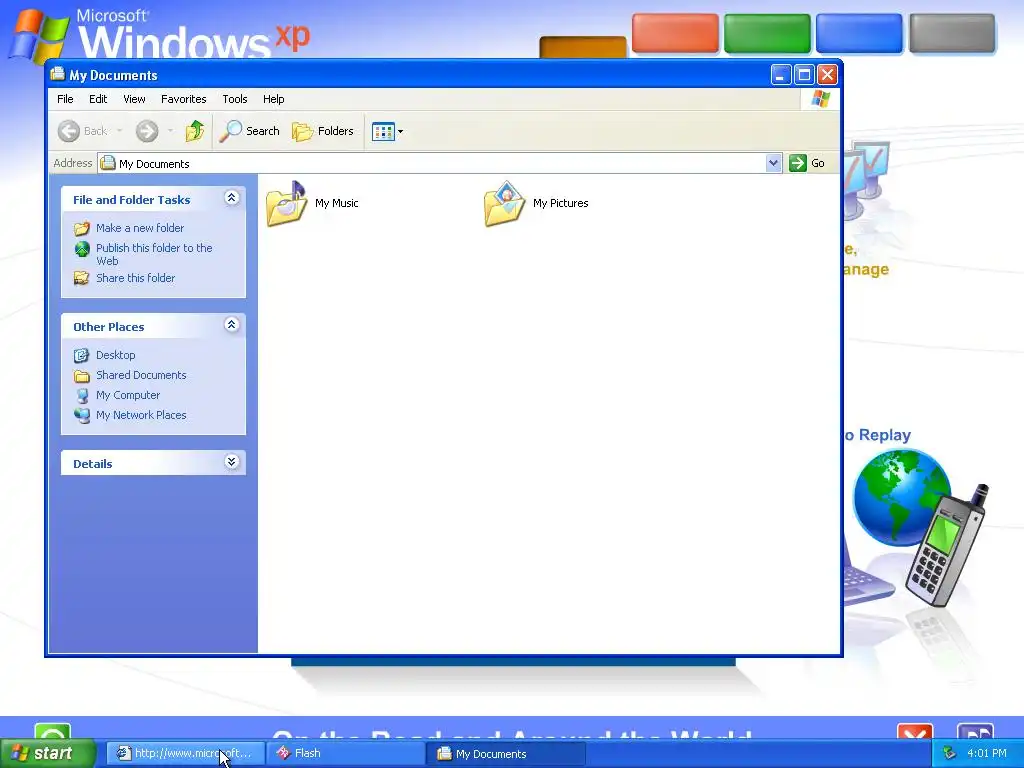Screen dimensions: 1024x768
Task: Select the My Pictures folder icon
Action: tap(504, 203)
